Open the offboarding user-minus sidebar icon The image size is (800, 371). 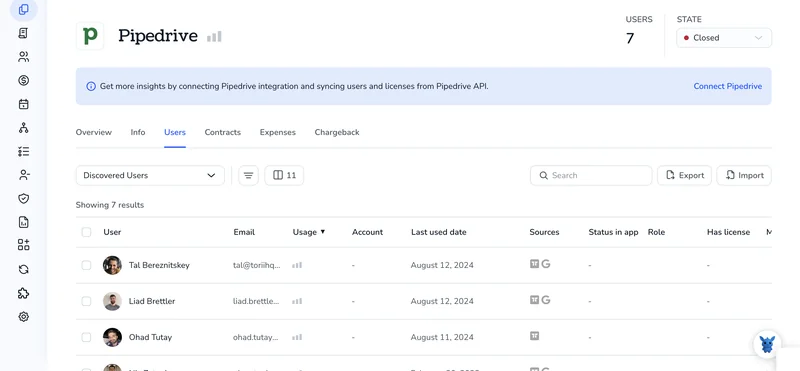click(23, 175)
